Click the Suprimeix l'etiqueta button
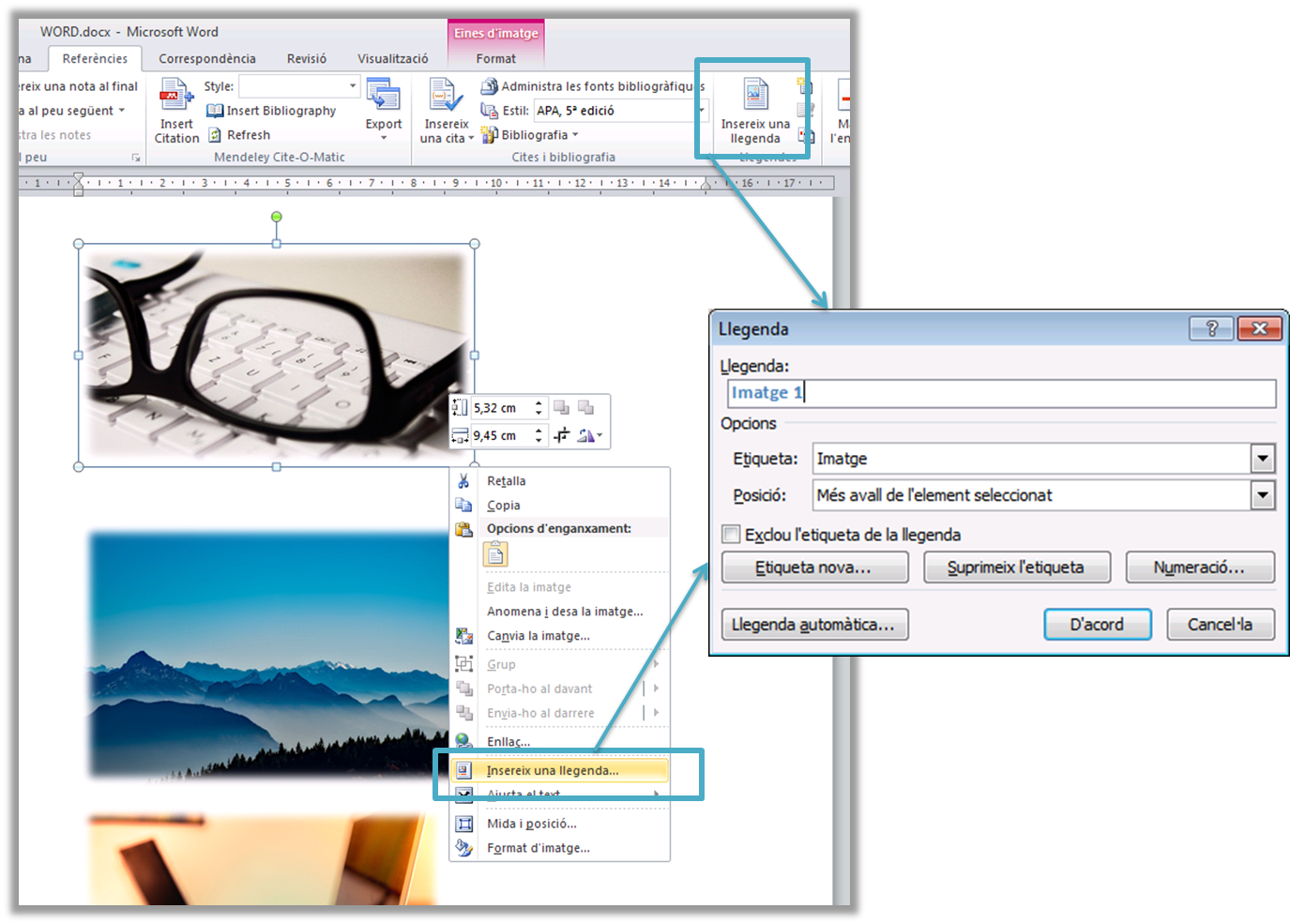Screen dimensions: 1290x924 click(x=1016, y=568)
